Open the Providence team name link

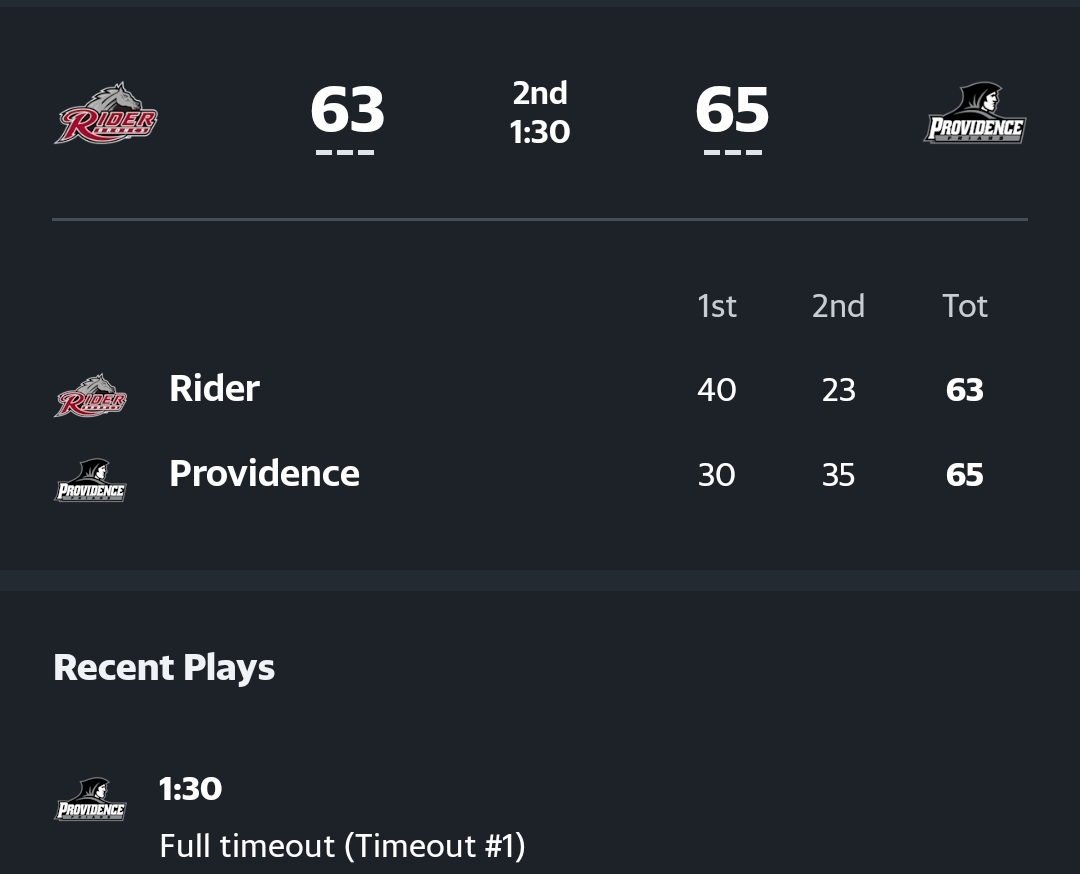click(264, 473)
